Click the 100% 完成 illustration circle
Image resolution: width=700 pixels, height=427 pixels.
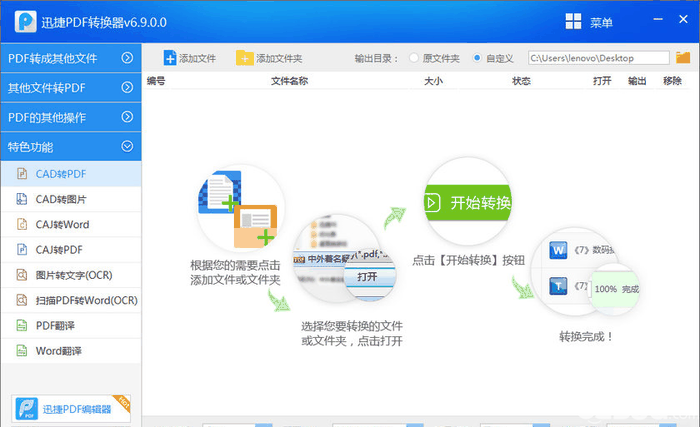coord(615,289)
